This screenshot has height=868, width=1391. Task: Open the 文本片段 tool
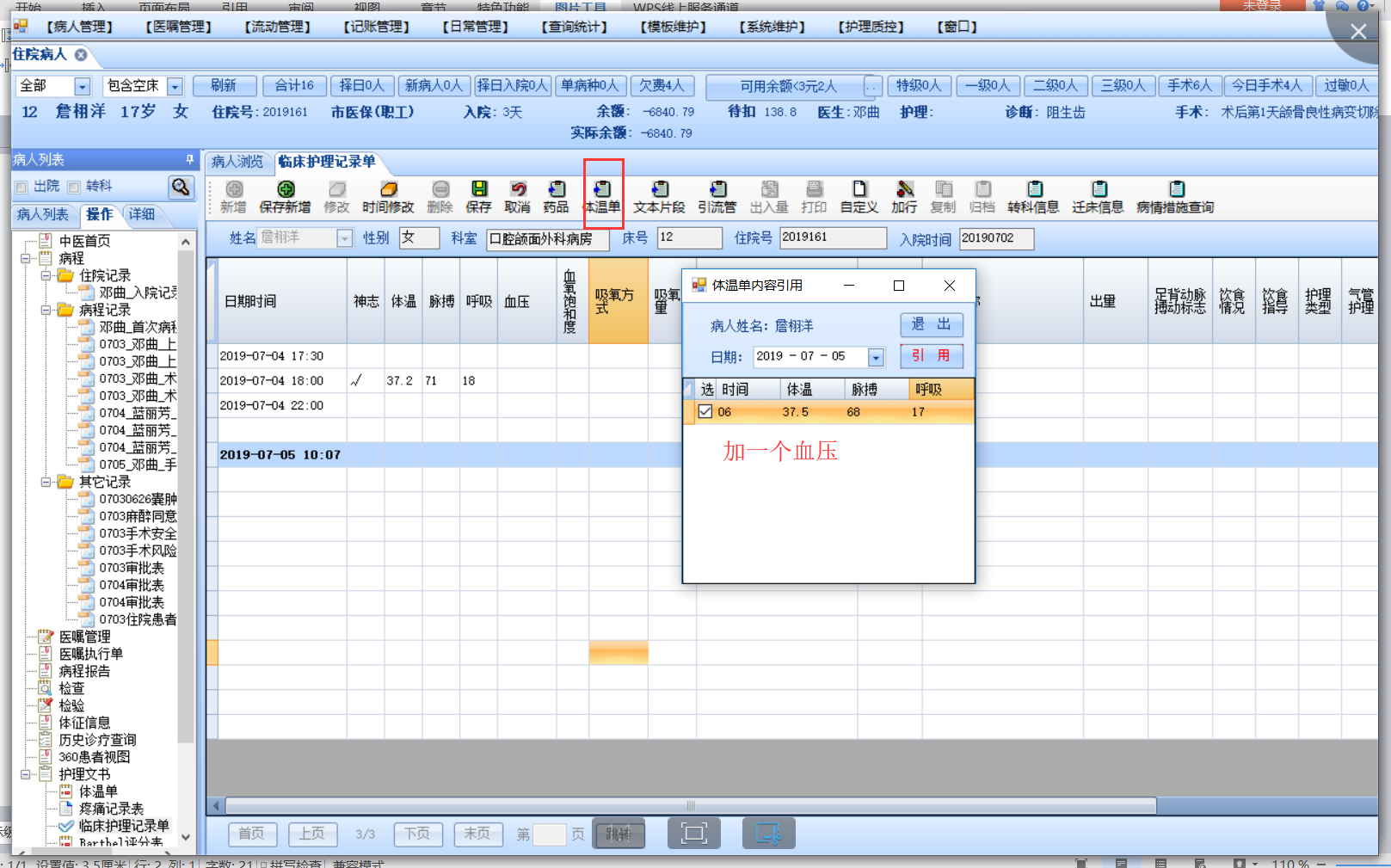coord(659,196)
